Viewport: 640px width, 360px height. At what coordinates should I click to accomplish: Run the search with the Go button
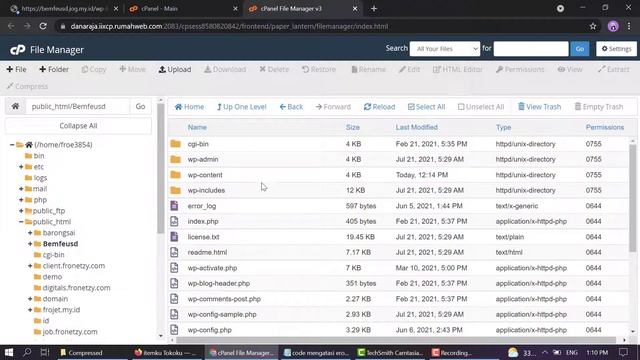point(580,49)
